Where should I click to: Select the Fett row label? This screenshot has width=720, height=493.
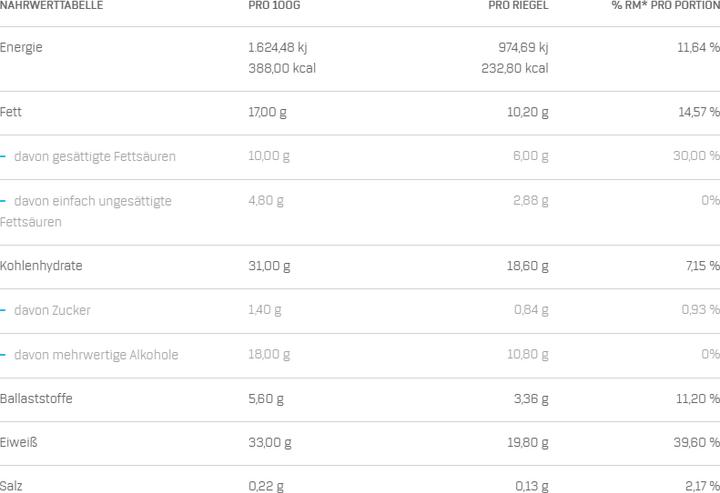(11, 112)
